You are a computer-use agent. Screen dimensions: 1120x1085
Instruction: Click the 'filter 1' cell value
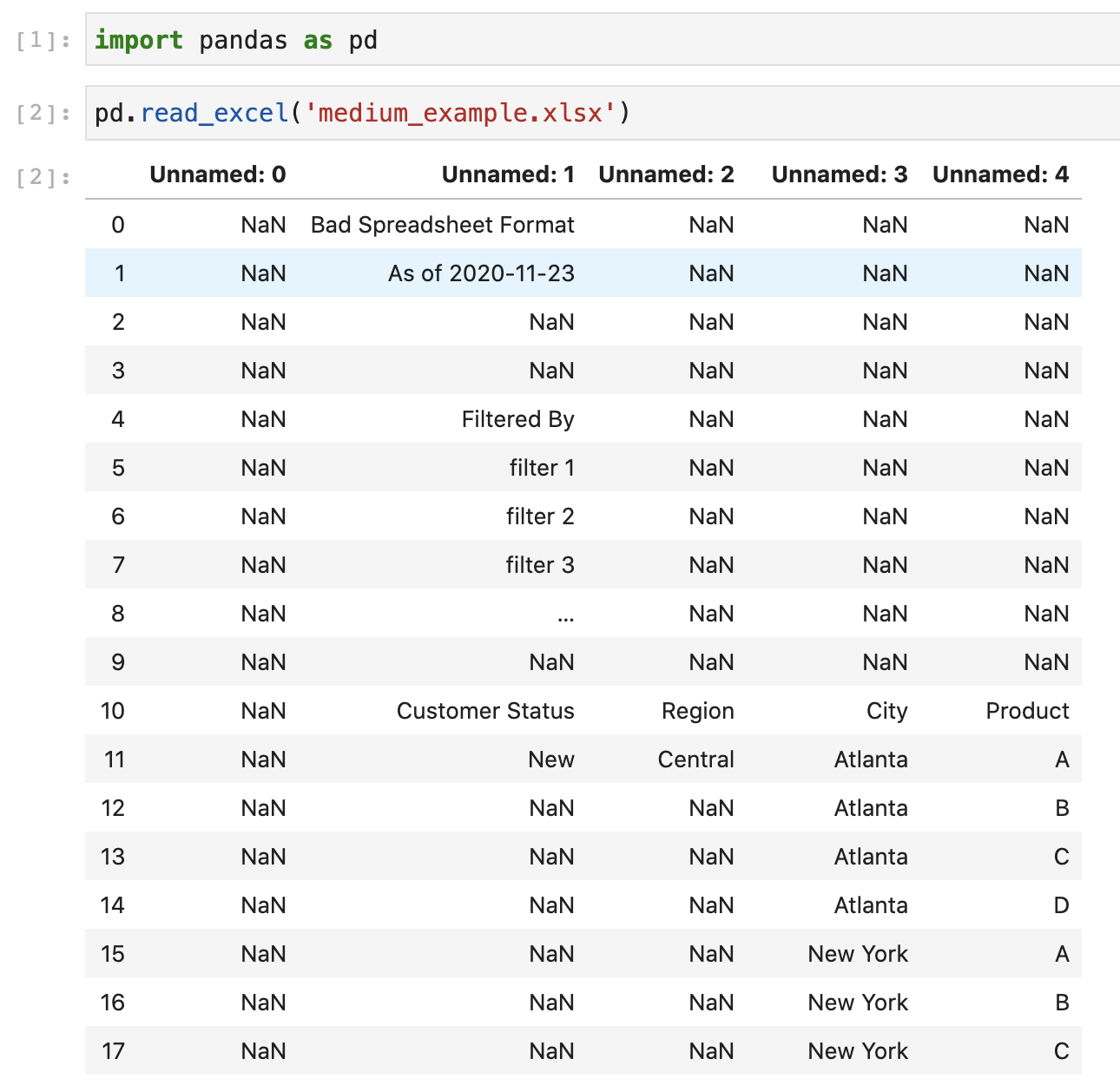[543, 467]
